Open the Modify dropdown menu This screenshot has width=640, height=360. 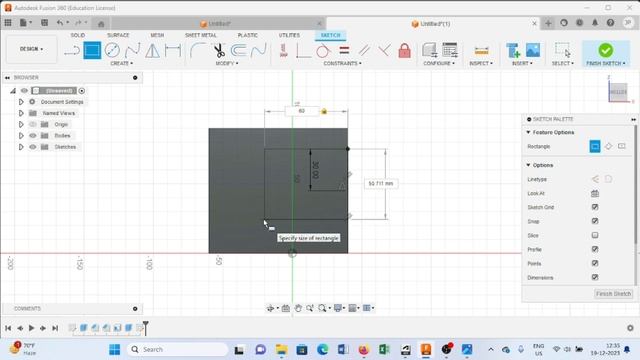(x=227, y=64)
